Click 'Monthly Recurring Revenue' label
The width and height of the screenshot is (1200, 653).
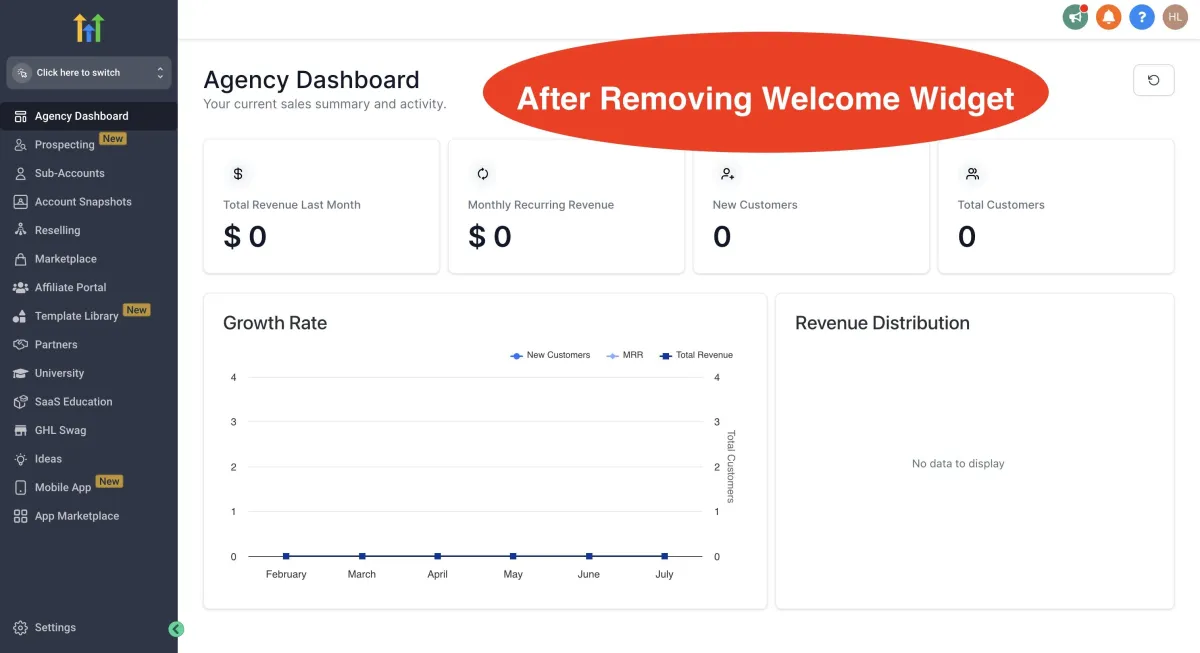[541, 205]
